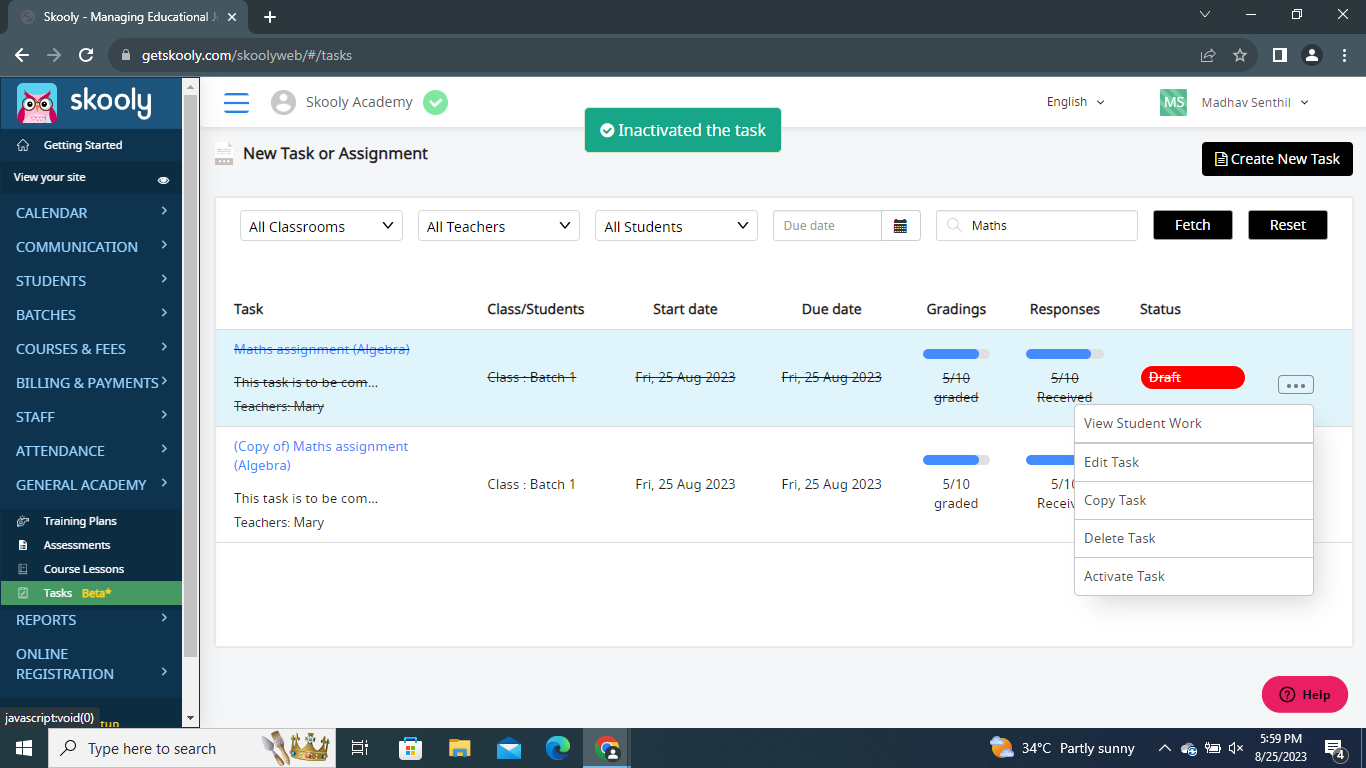Click the Course Lessons sidebar icon
Image resolution: width=1366 pixels, height=768 pixels.
pyautogui.click(x=24, y=569)
